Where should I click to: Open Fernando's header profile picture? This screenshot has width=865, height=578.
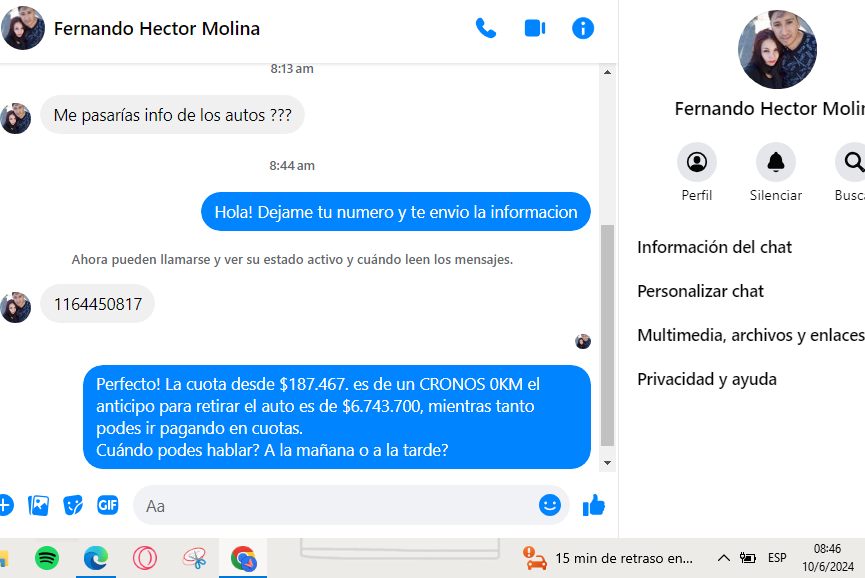pyautogui.click(x=23, y=28)
